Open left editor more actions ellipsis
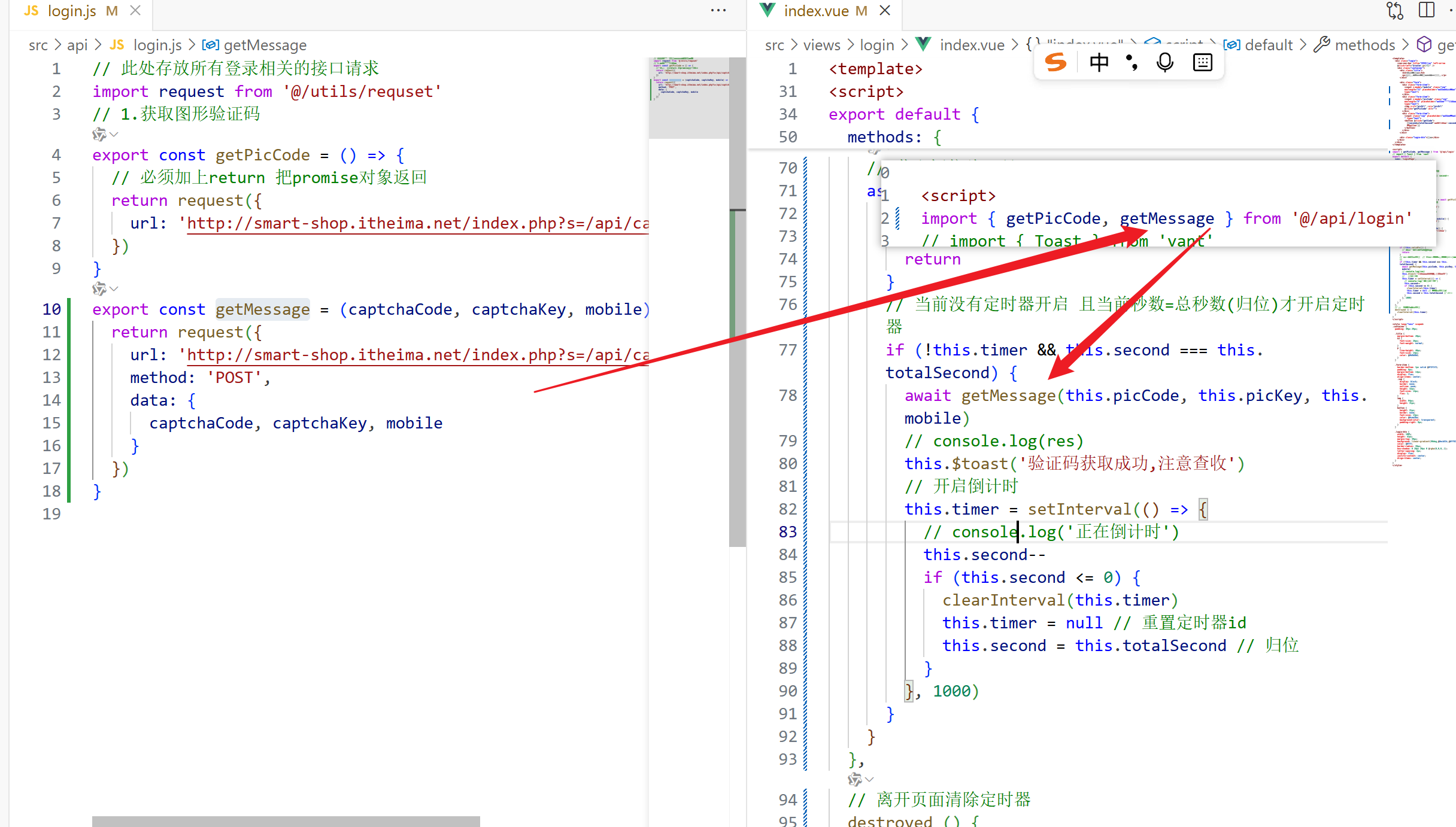1456x827 pixels. click(718, 11)
